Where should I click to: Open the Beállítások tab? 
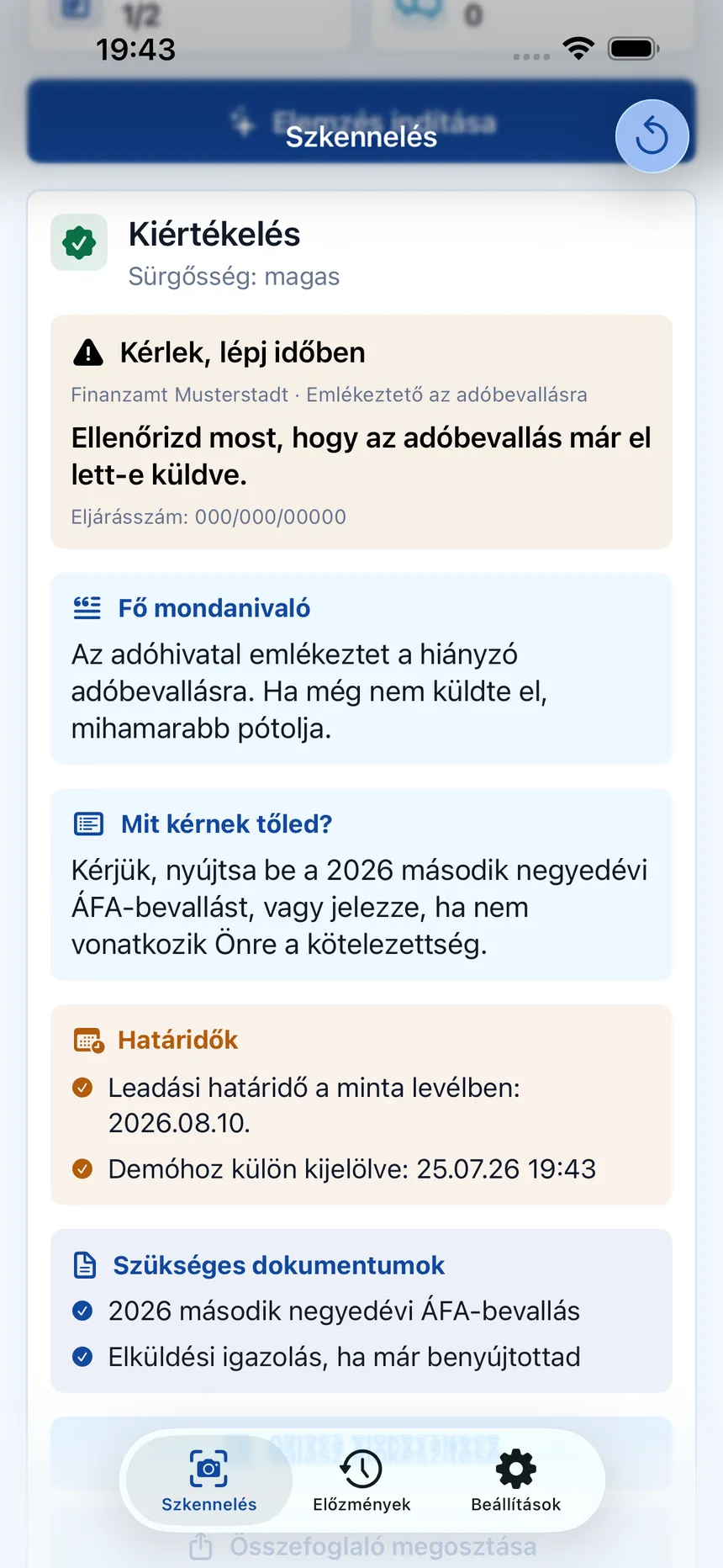515,1481
